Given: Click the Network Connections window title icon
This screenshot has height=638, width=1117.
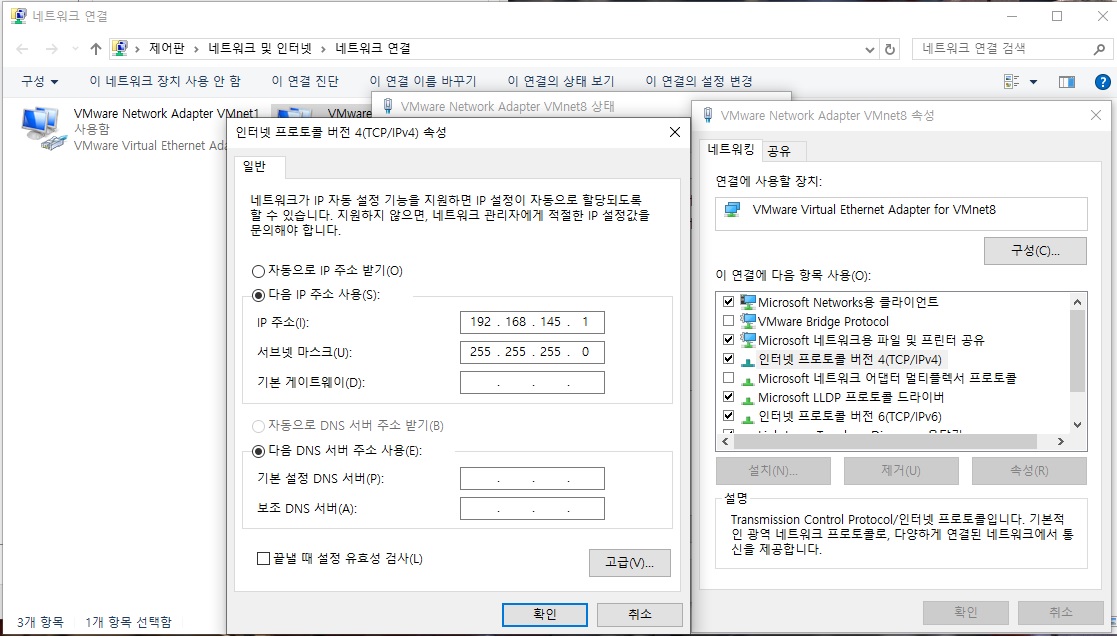Looking at the screenshot, I should pos(19,16).
